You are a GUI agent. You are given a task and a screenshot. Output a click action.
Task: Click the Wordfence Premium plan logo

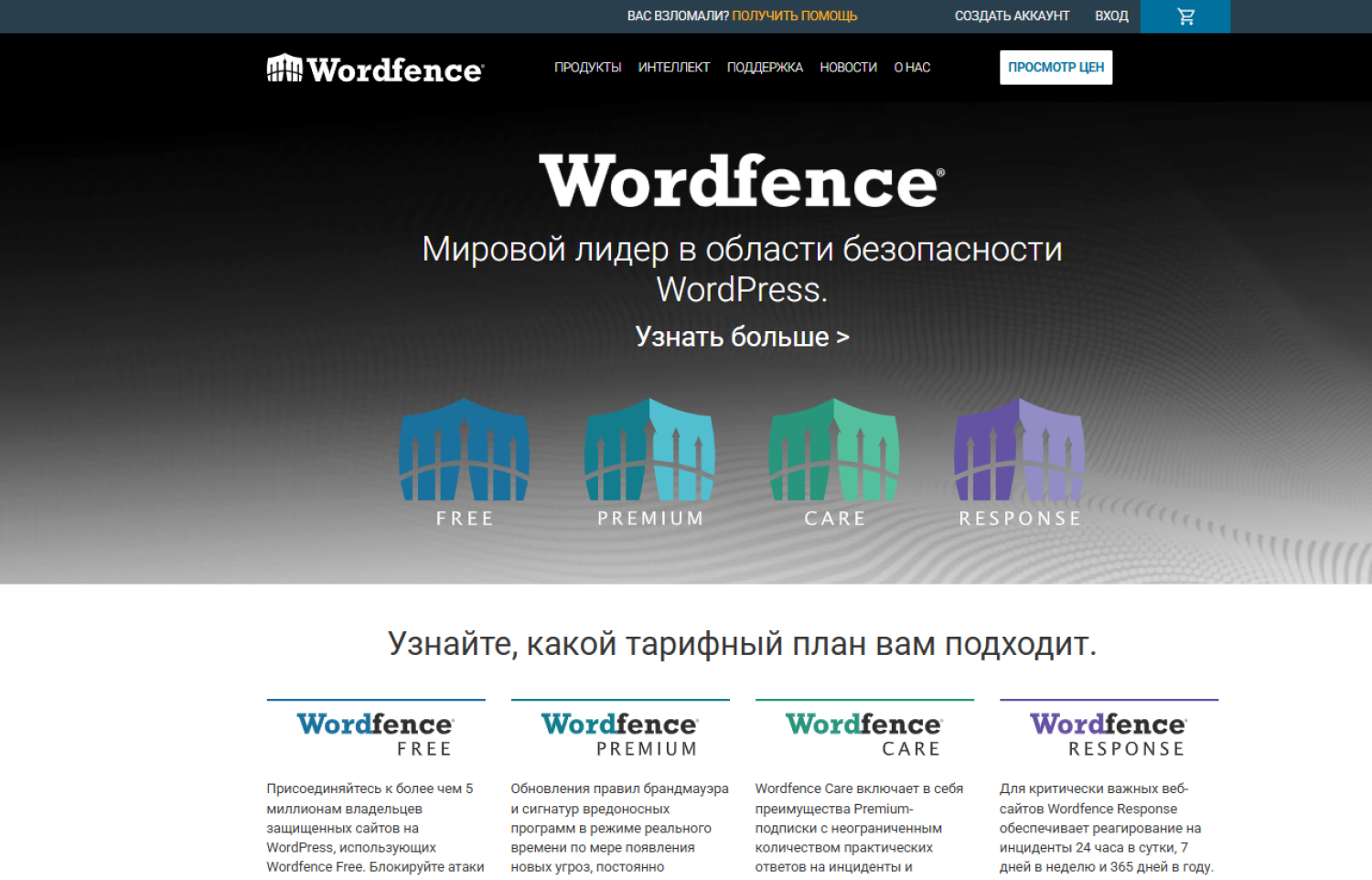(620, 735)
